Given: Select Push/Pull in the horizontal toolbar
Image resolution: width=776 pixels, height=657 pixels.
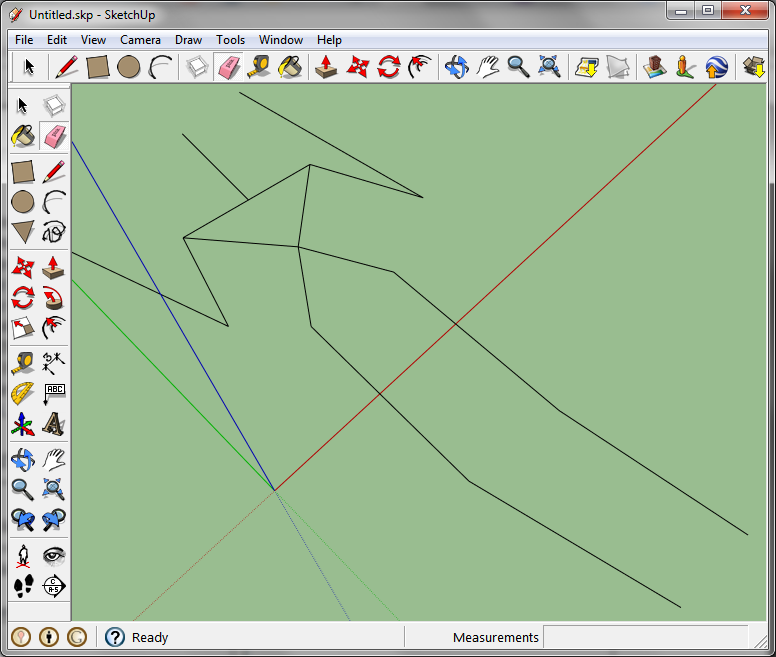Looking at the screenshot, I should click(x=326, y=67).
